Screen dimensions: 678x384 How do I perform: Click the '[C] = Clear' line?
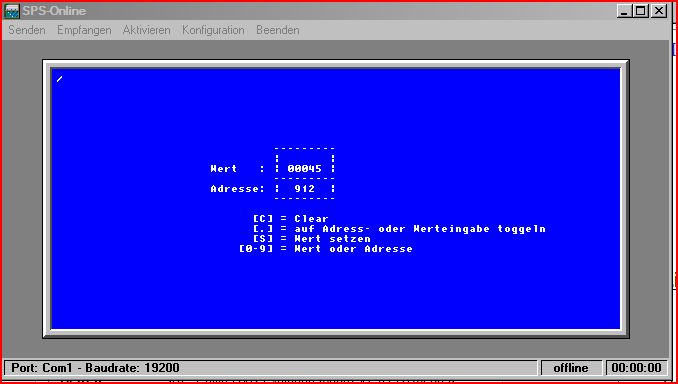click(x=291, y=219)
